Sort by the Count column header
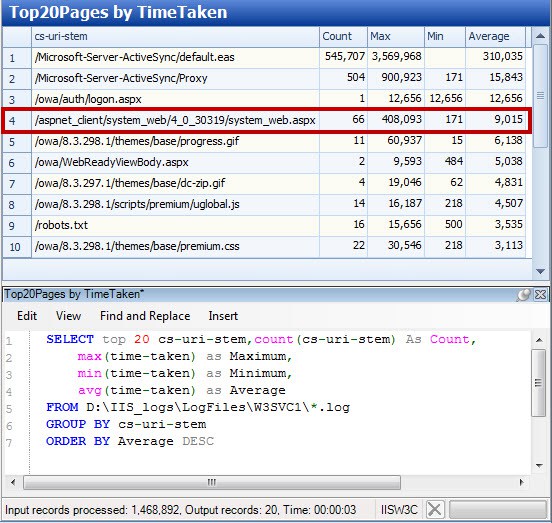This screenshot has width=552, height=523. 343,36
